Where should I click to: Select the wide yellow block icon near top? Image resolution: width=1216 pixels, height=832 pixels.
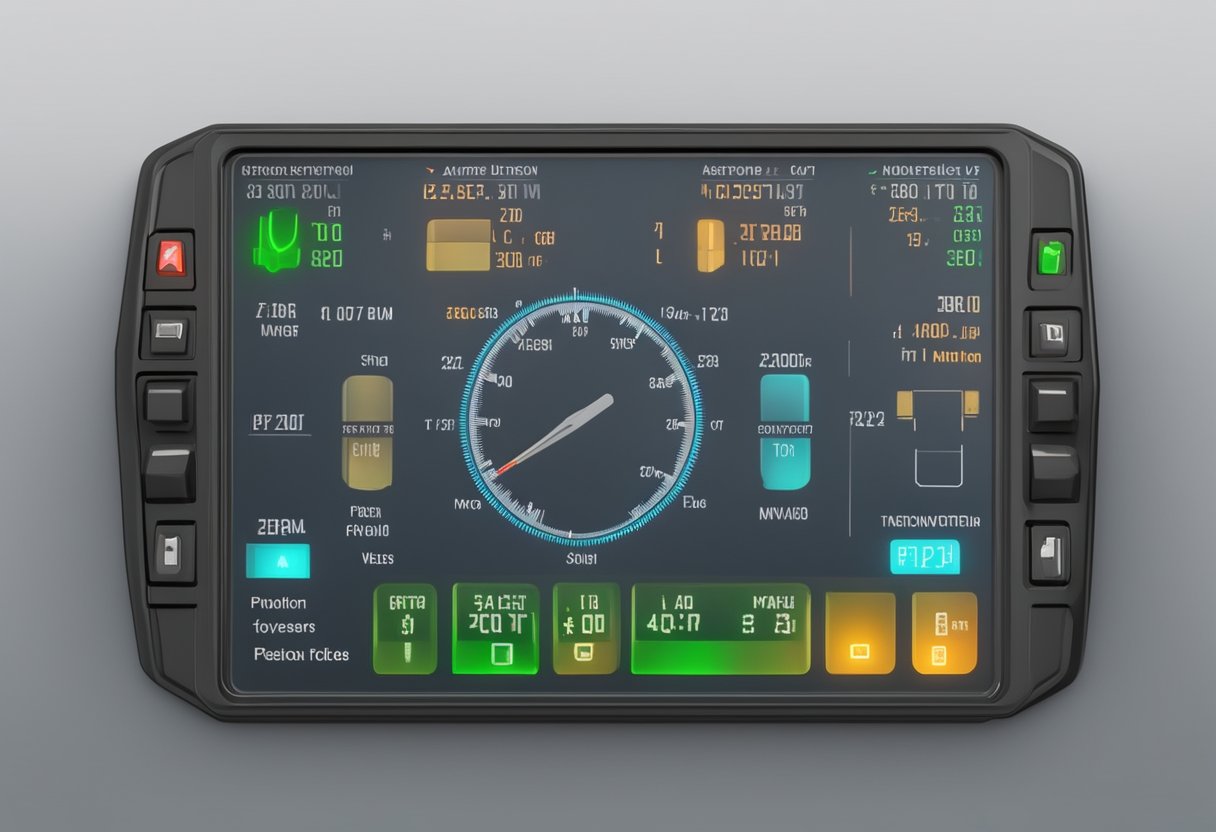[458, 245]
